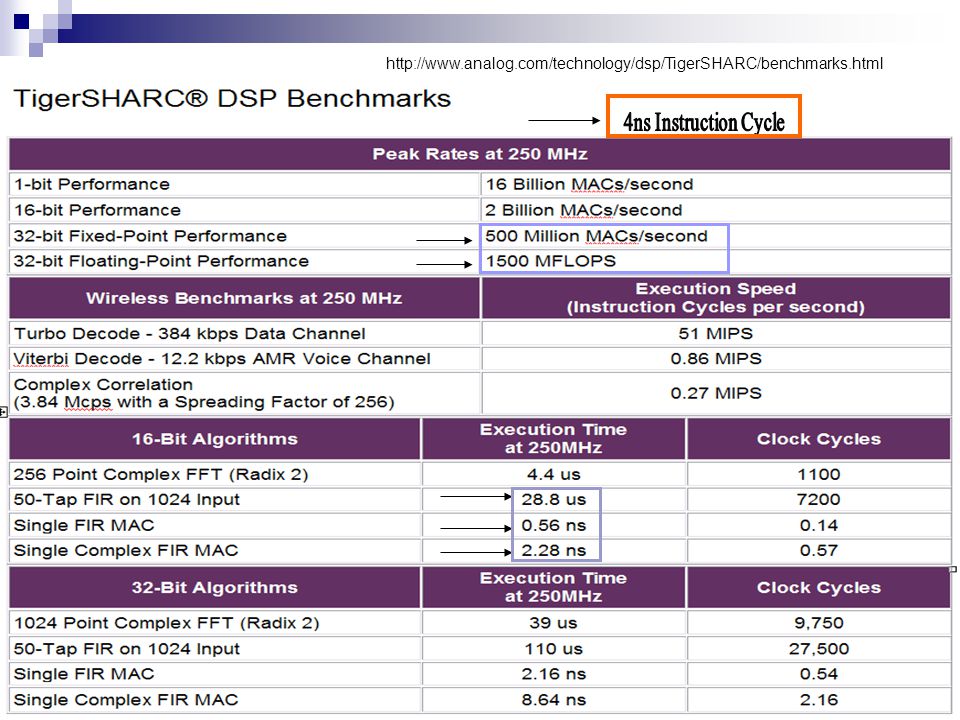Select the 32-bit Fixed-Point Performance label

(150, 236)
